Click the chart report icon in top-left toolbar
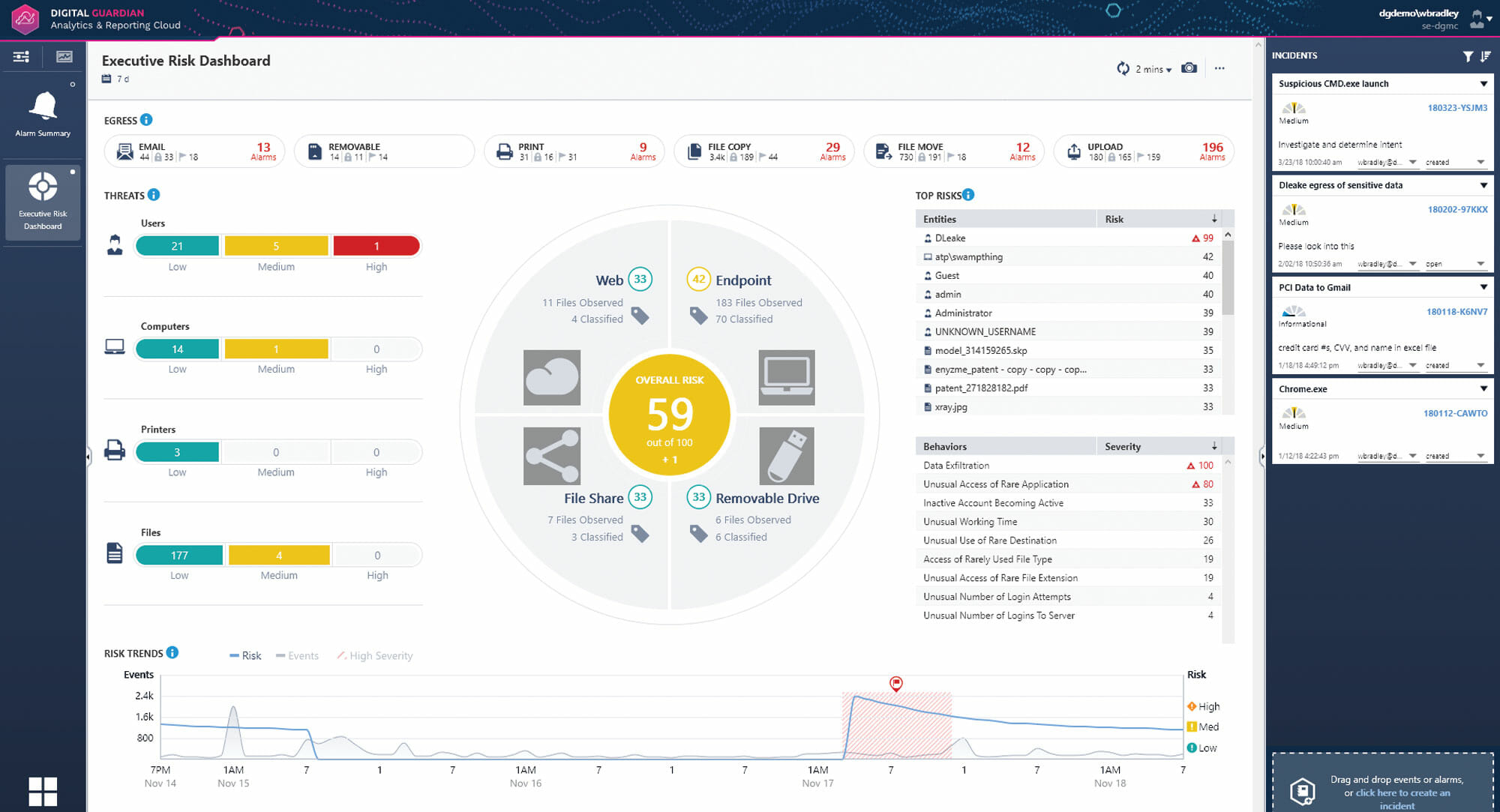 pos(64,56)
